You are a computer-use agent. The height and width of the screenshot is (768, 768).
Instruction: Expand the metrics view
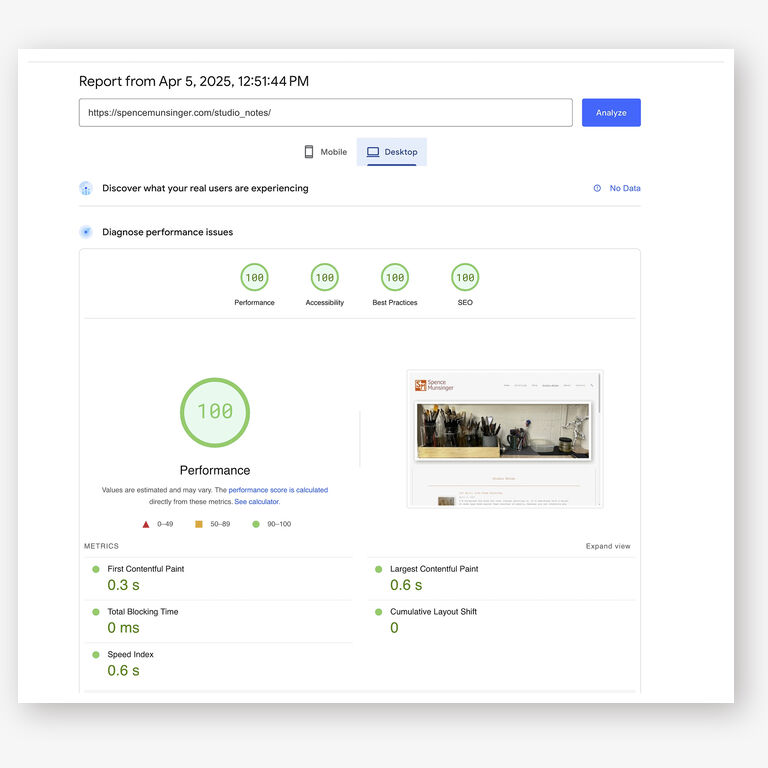[x=608, y=546]
